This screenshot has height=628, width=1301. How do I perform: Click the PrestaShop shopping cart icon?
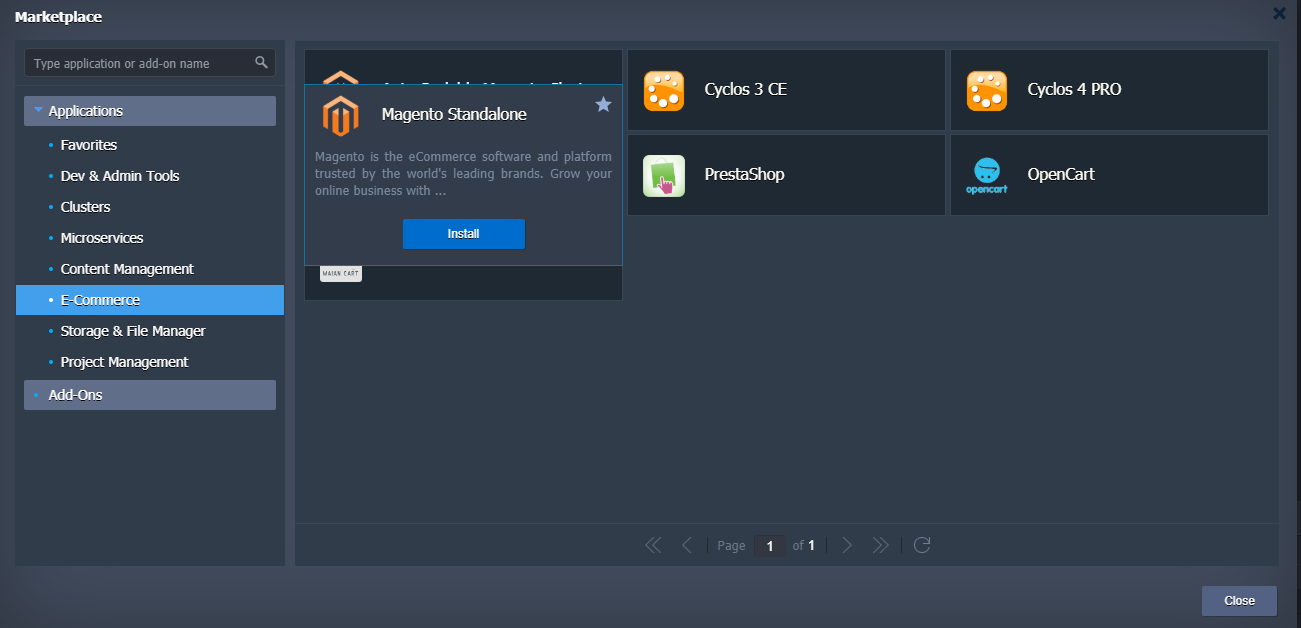[x=663, y=174]
